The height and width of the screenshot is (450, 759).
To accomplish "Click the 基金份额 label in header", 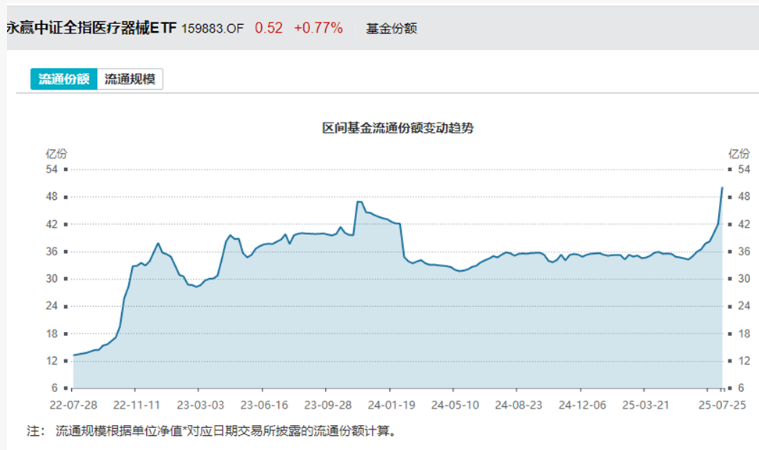I will point(391,29).
